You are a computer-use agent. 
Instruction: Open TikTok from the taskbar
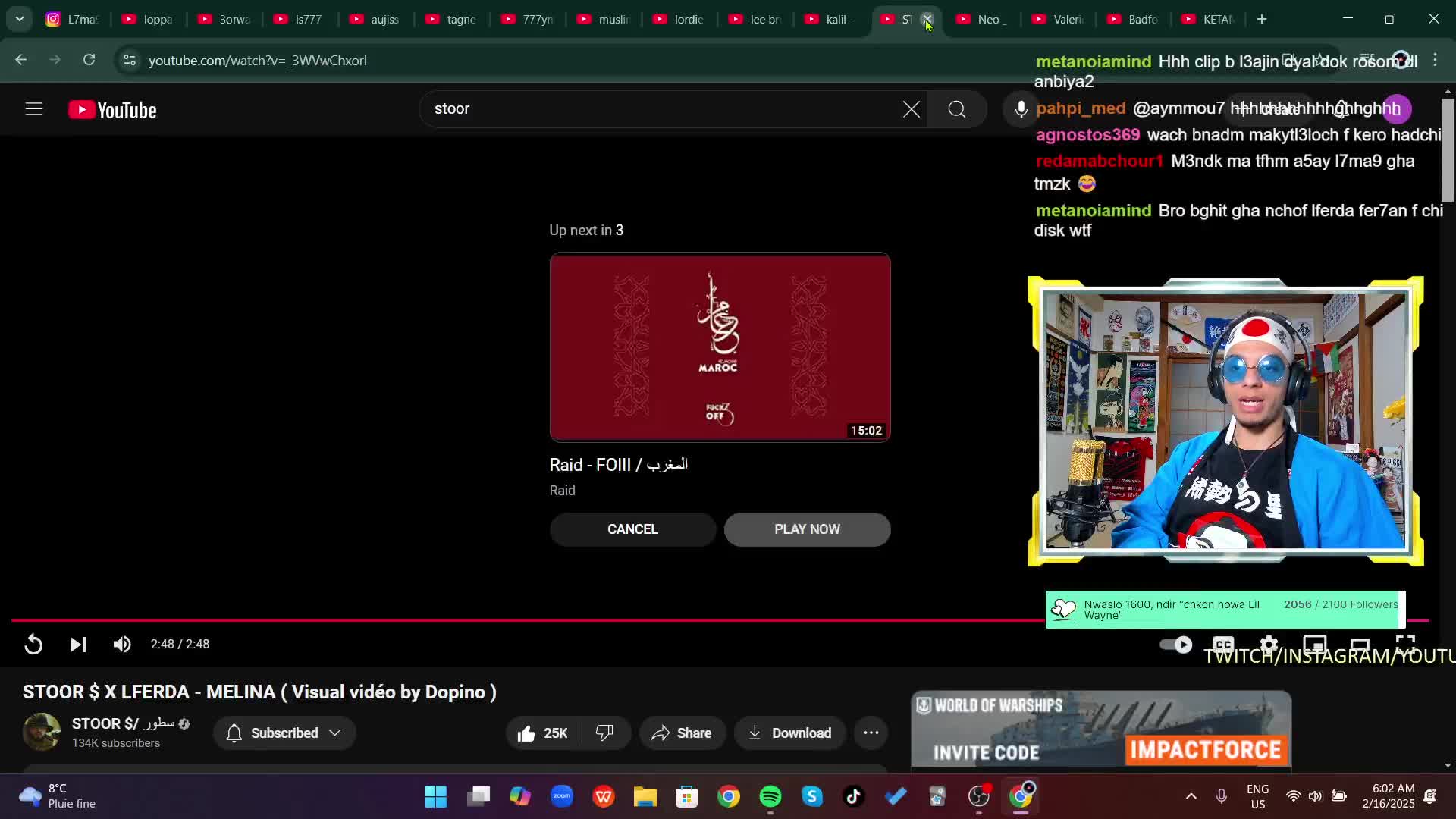[x=854, y=796]
